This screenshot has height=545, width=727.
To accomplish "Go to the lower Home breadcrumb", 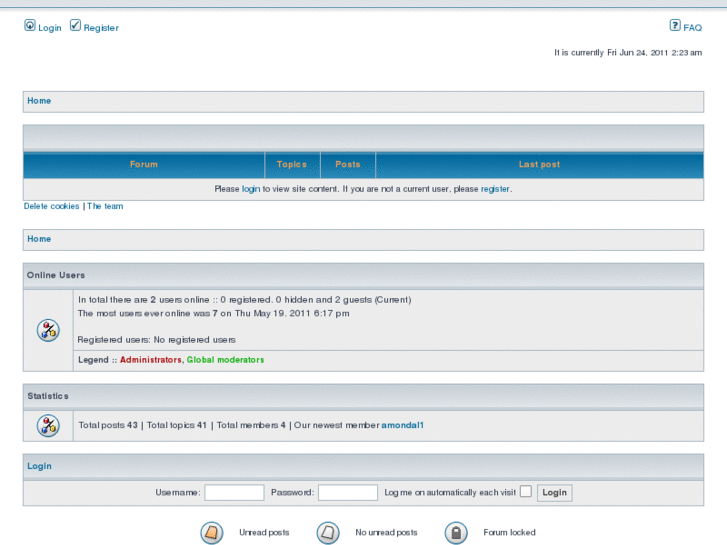I will click(39, 239).
